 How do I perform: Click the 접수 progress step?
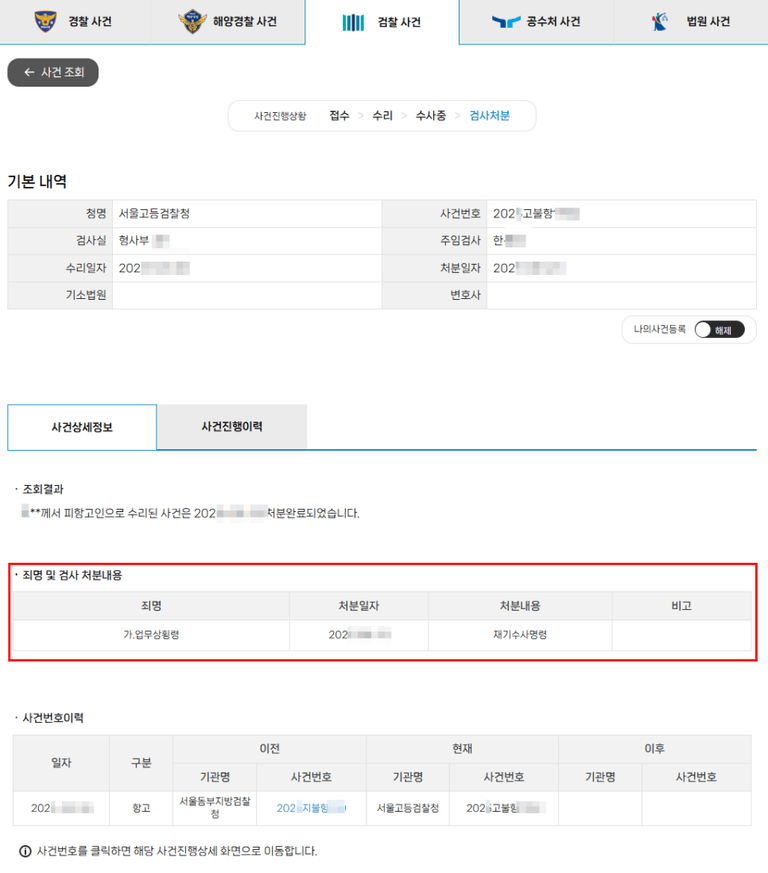[x=340, y=116]
